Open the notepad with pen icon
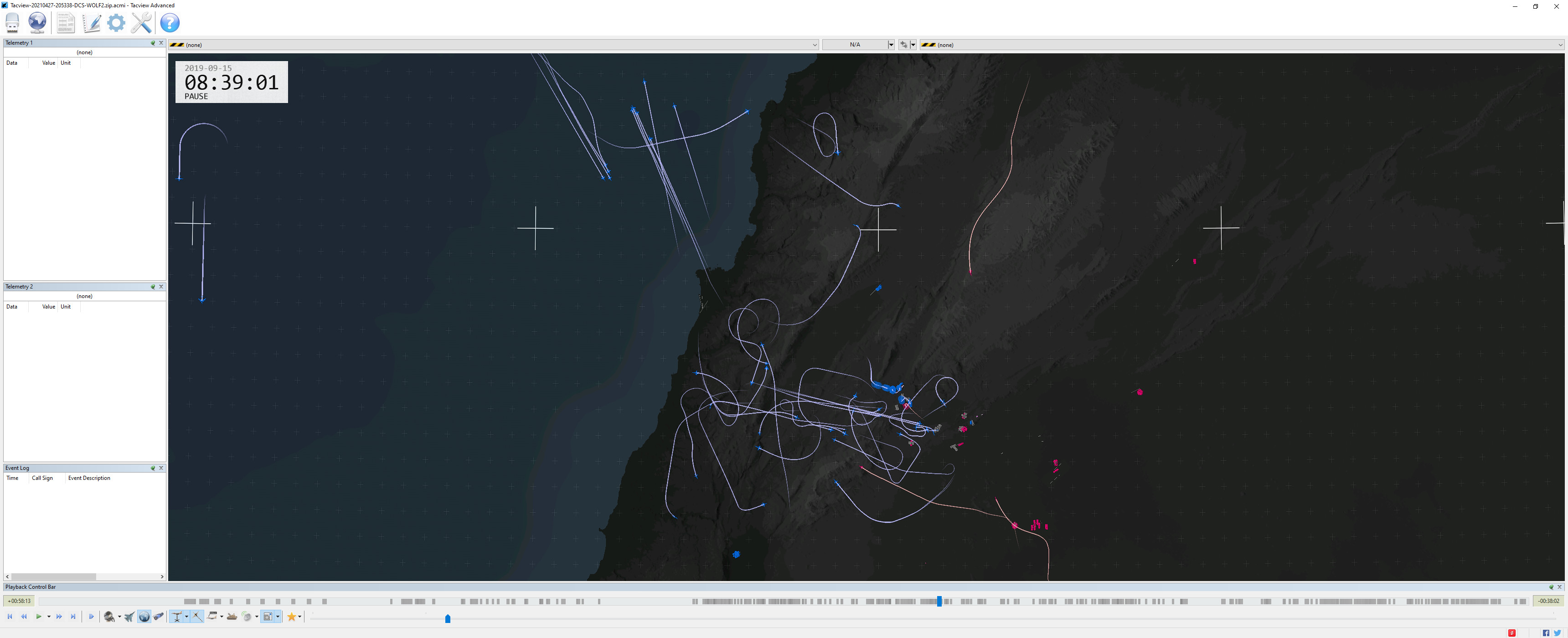This screenshot has height=638, width=1568. (x=91, y=22)
